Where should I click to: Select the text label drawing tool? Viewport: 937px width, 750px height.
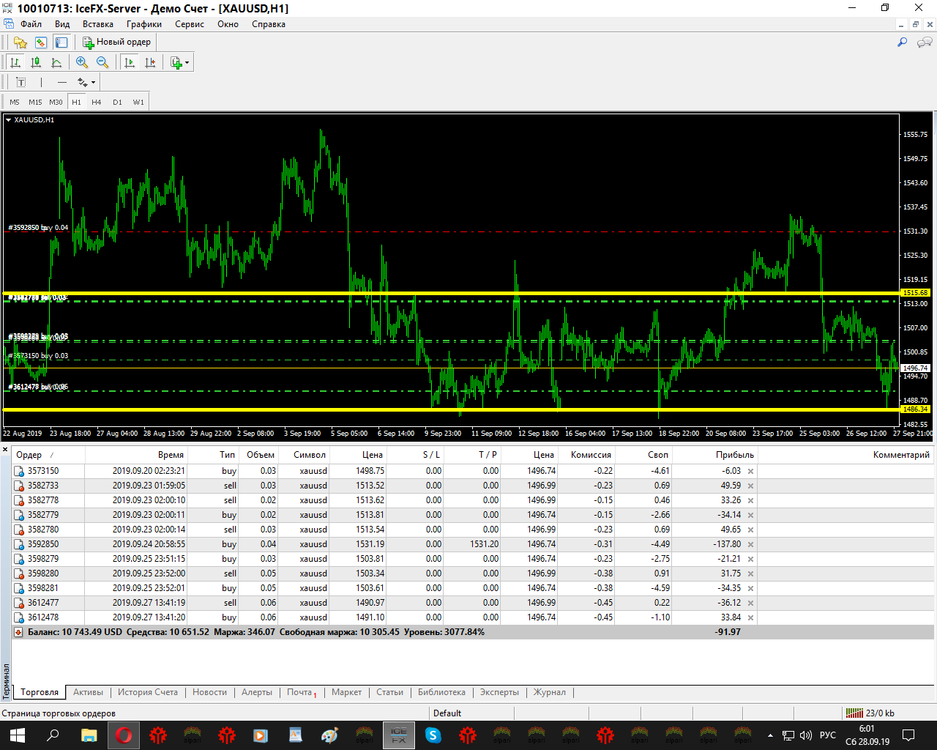click(x=21, y=82)
